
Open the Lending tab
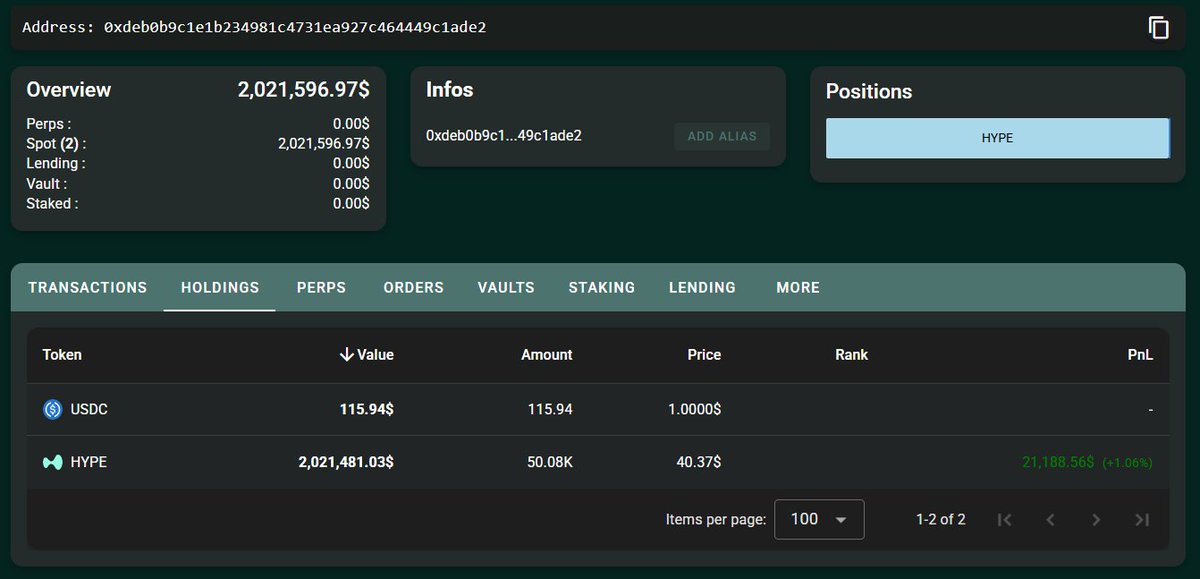(702, 287)
